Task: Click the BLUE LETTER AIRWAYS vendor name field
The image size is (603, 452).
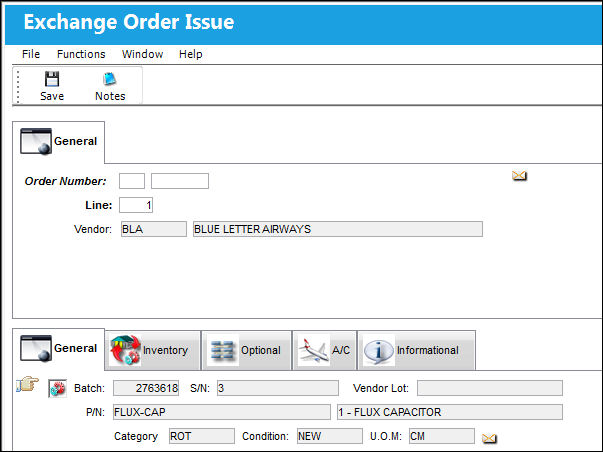Action: [338, 229]
